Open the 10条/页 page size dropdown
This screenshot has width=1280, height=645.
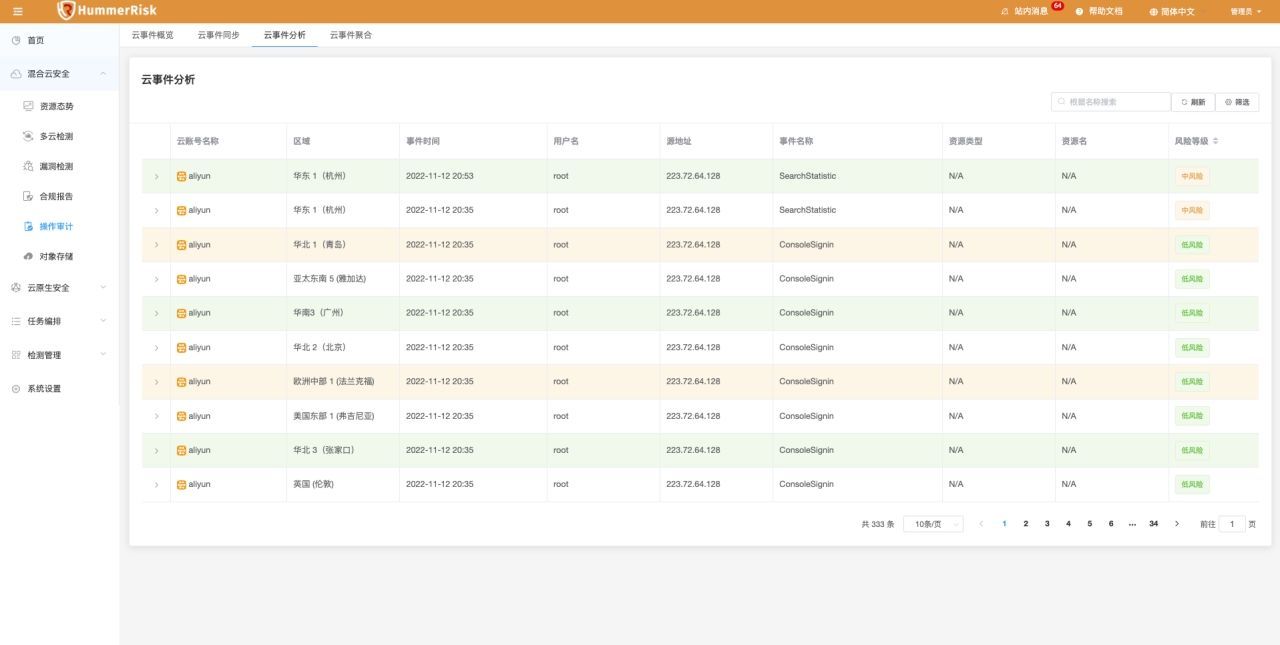pyautogui.click(x=933, y=524)
